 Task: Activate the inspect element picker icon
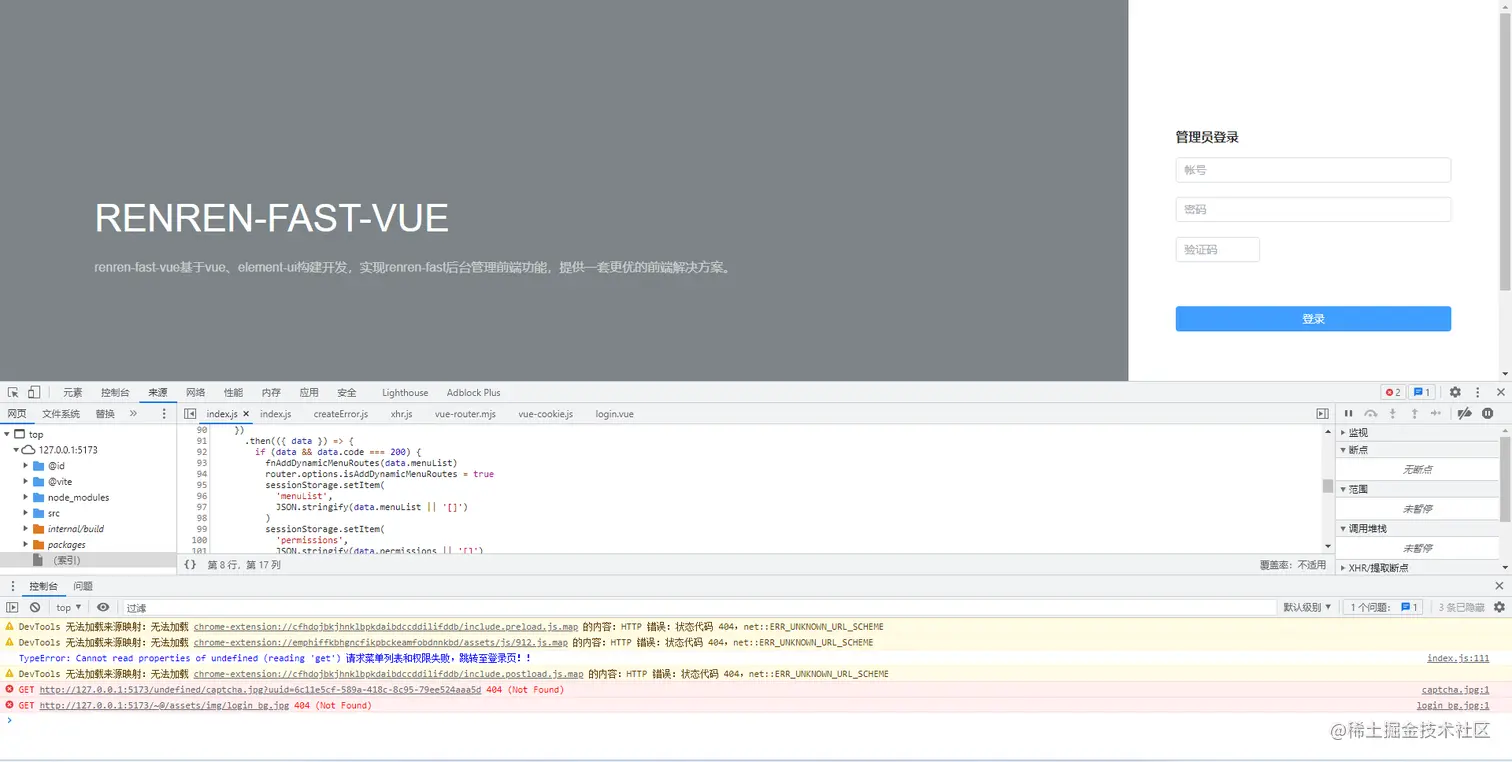[14, 393]
